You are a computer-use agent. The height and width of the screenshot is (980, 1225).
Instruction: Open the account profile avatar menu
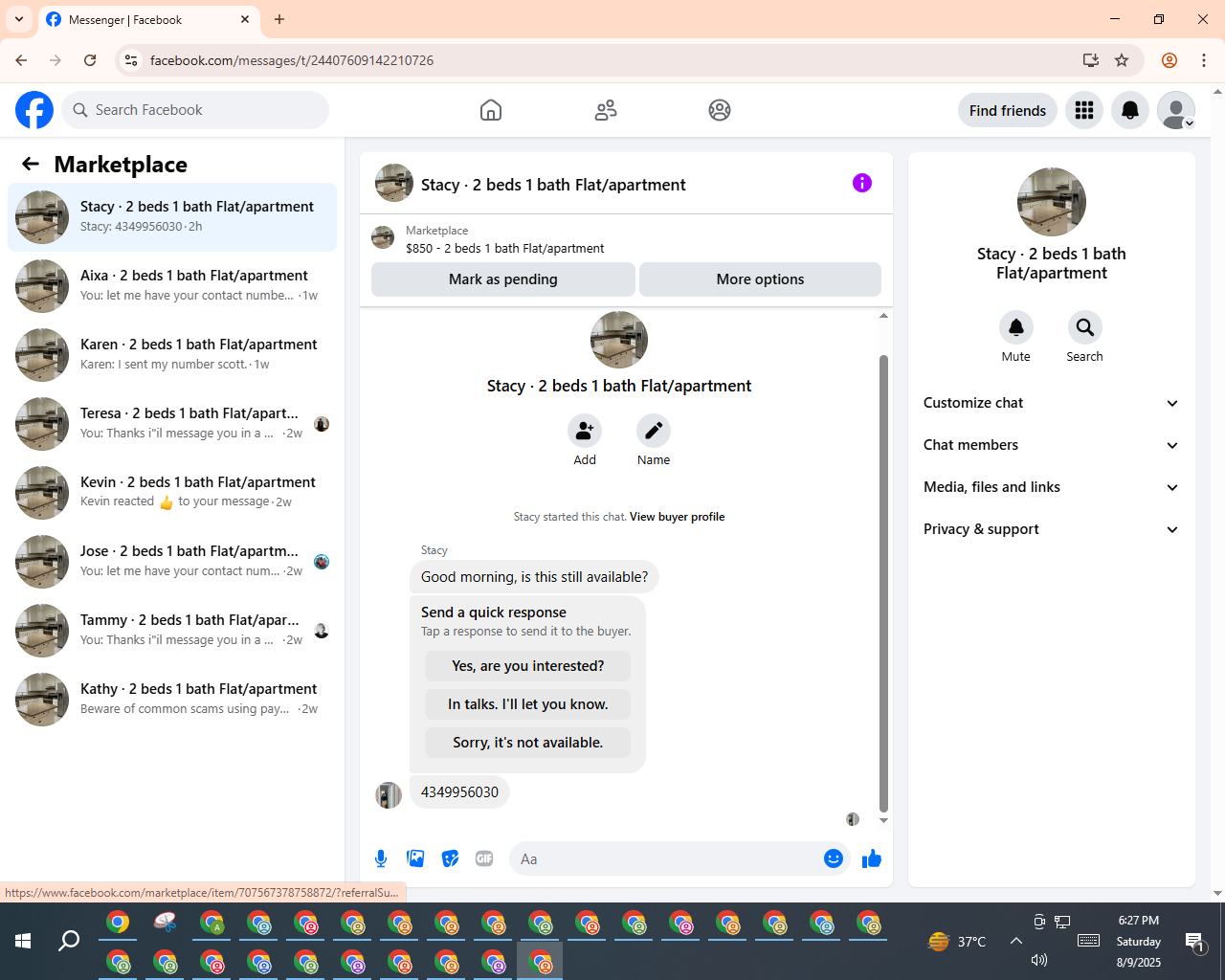tap(1176, 110)
